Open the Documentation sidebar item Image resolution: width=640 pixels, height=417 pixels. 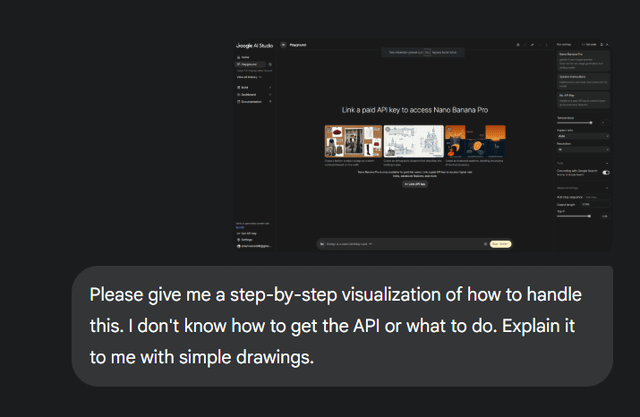pos(253,102)
